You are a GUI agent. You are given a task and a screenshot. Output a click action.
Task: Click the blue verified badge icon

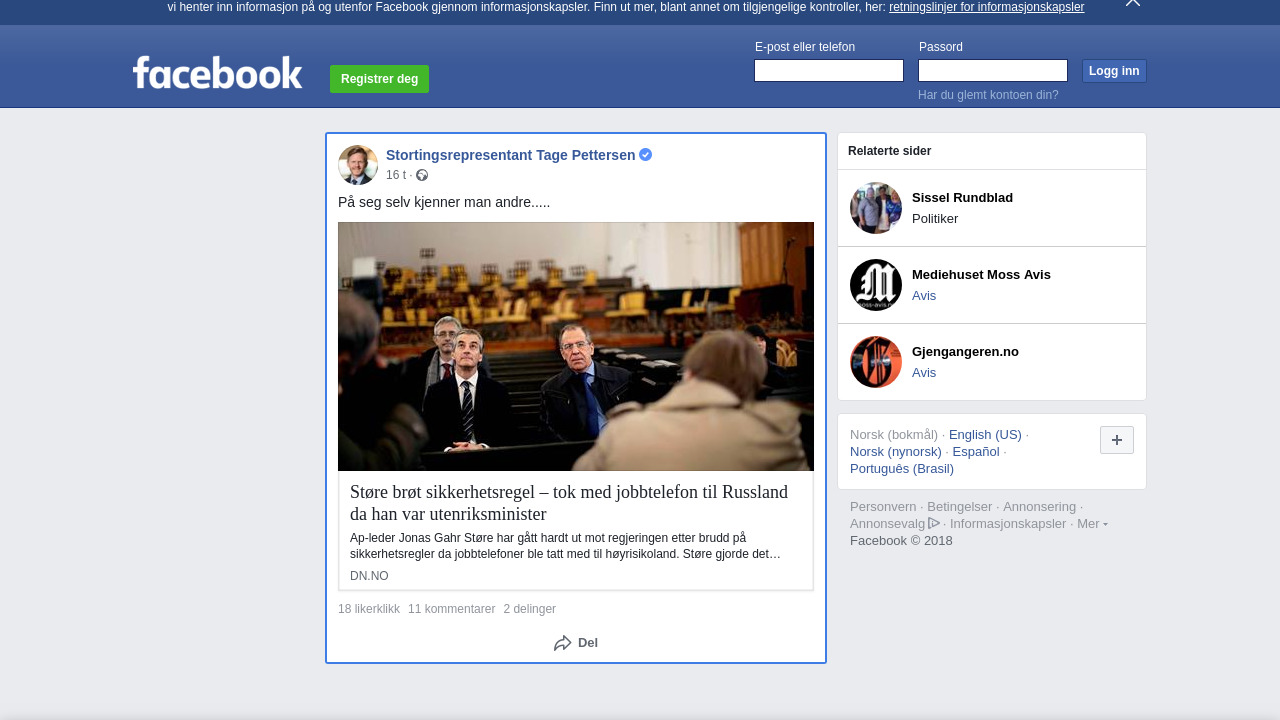click(646, 155)
